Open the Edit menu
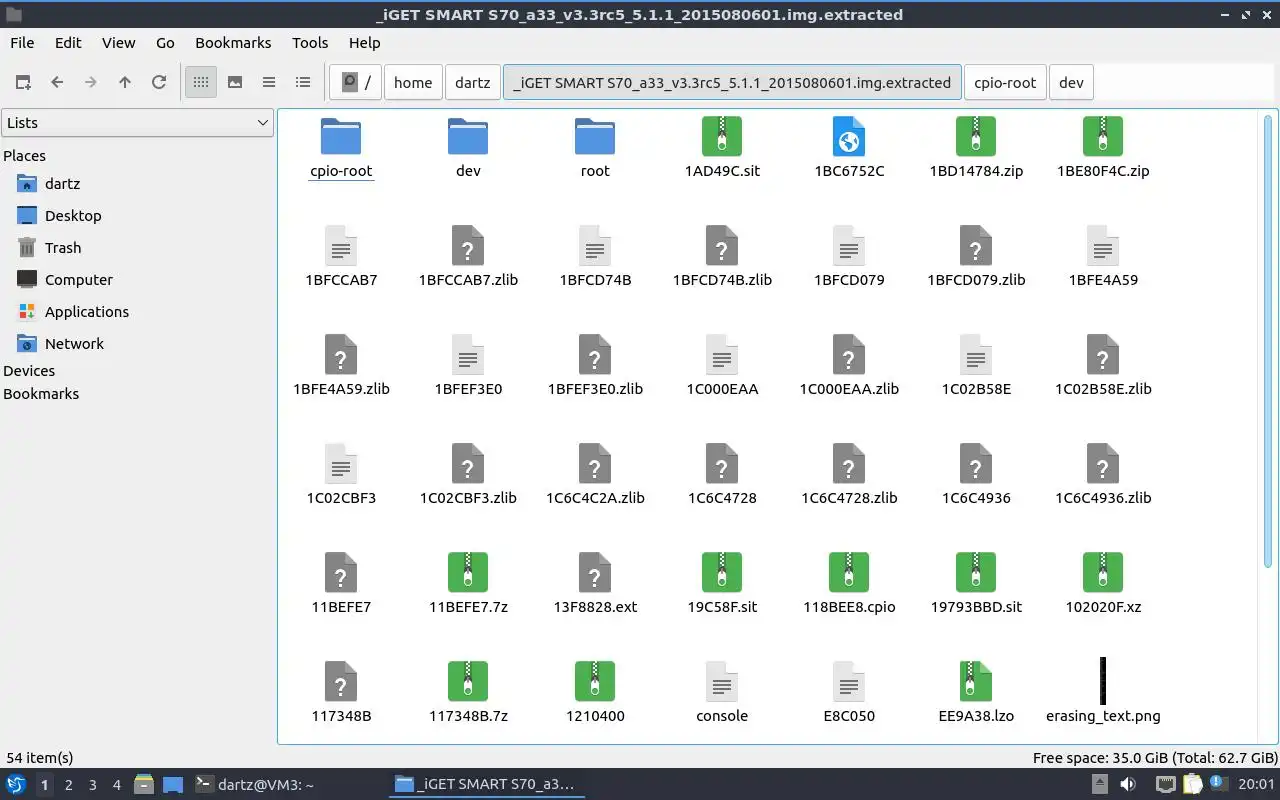The image size is (1280, 800). 68,43
